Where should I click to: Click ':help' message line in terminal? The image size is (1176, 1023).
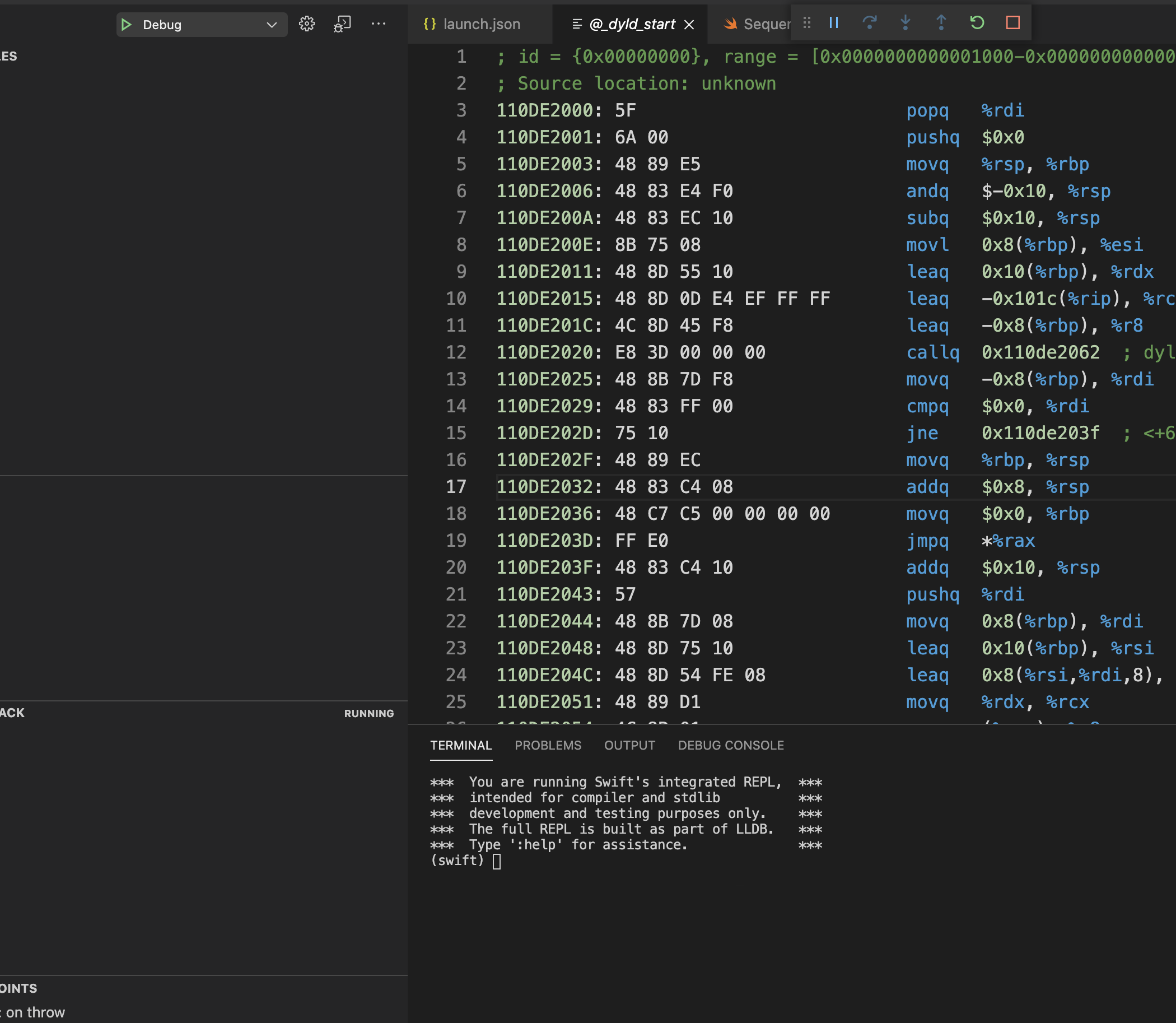[627, 845]
